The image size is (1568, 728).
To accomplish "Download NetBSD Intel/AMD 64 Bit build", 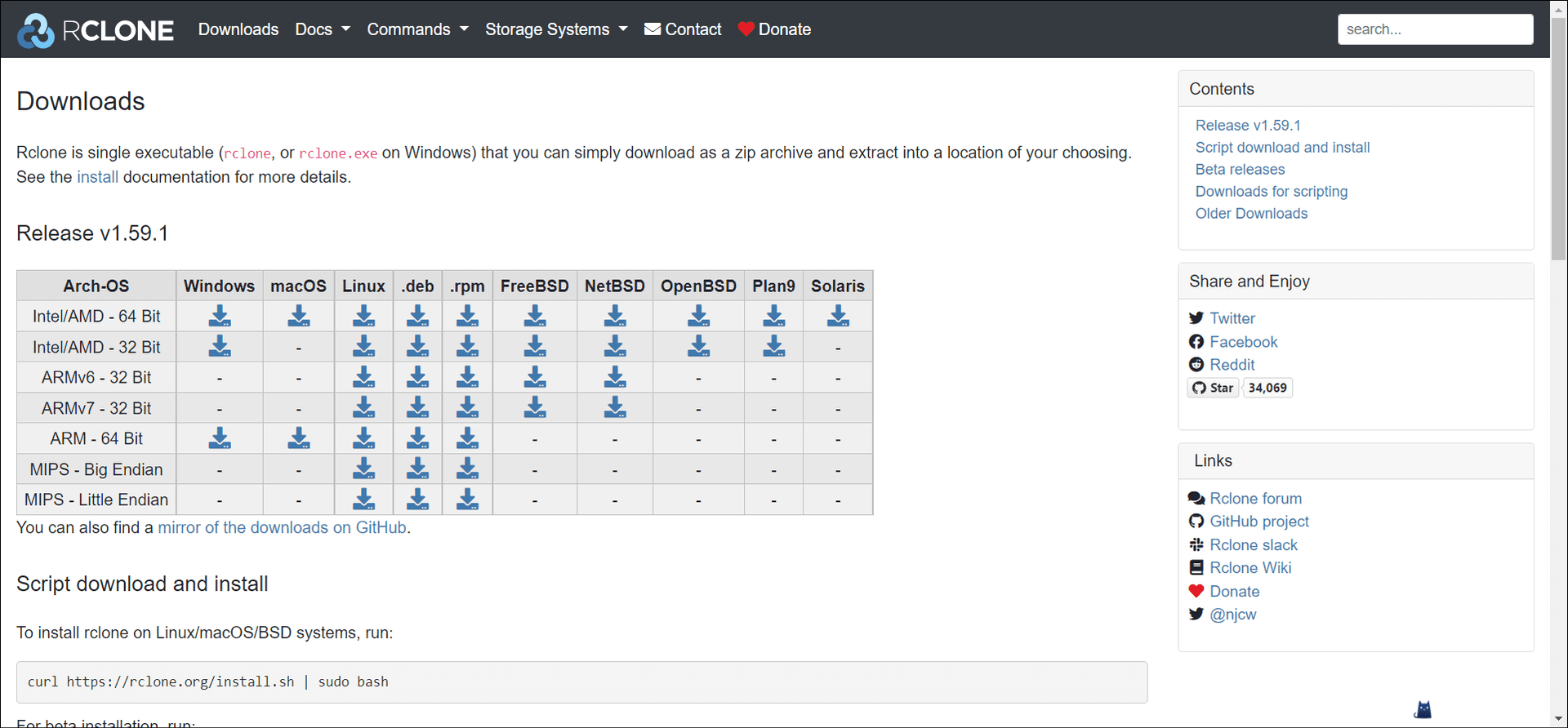I will (615, 316).
